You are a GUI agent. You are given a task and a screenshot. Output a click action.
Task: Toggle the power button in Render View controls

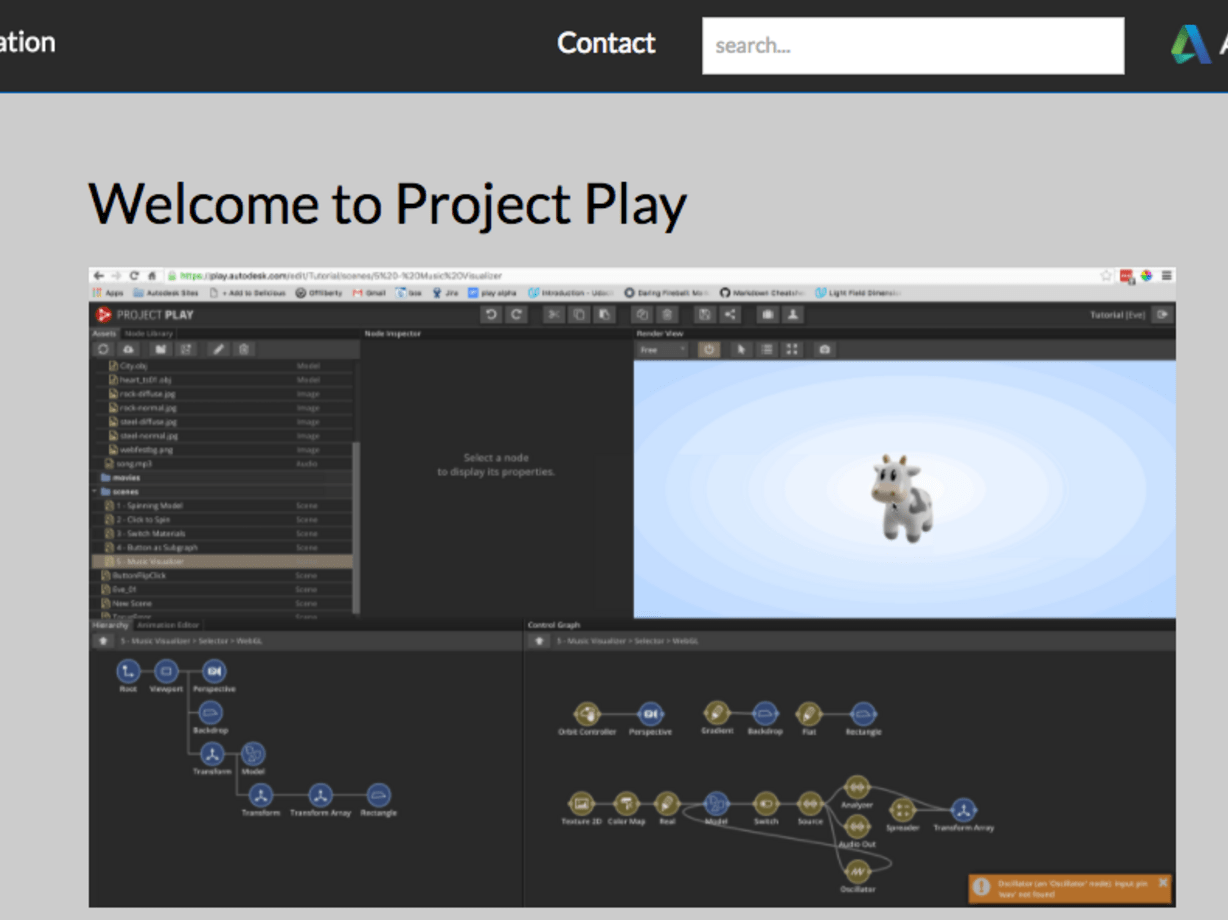pyautogui.click(x=708, y=349)
